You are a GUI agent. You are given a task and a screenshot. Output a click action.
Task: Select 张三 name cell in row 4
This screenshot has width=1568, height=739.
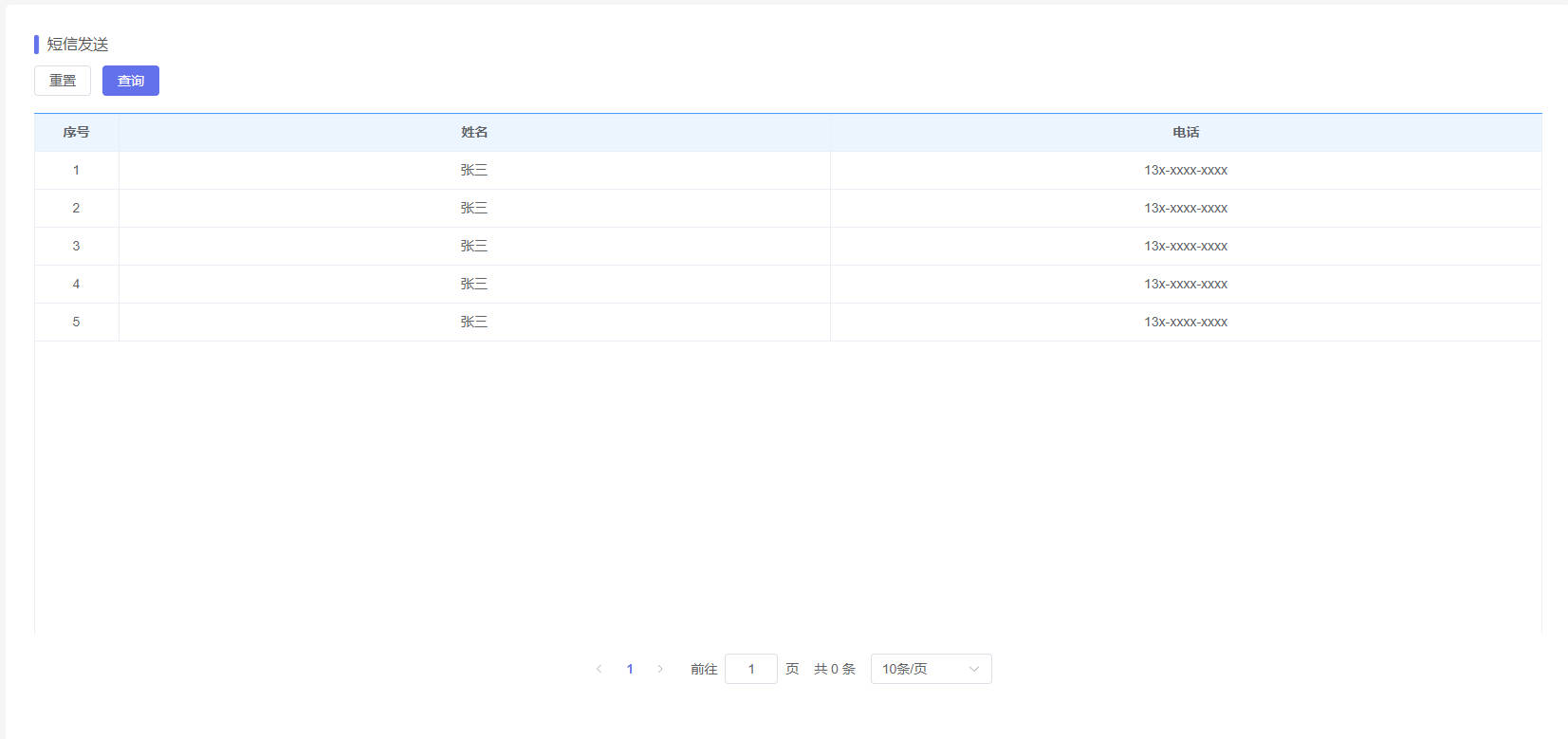tap(474, 284)
